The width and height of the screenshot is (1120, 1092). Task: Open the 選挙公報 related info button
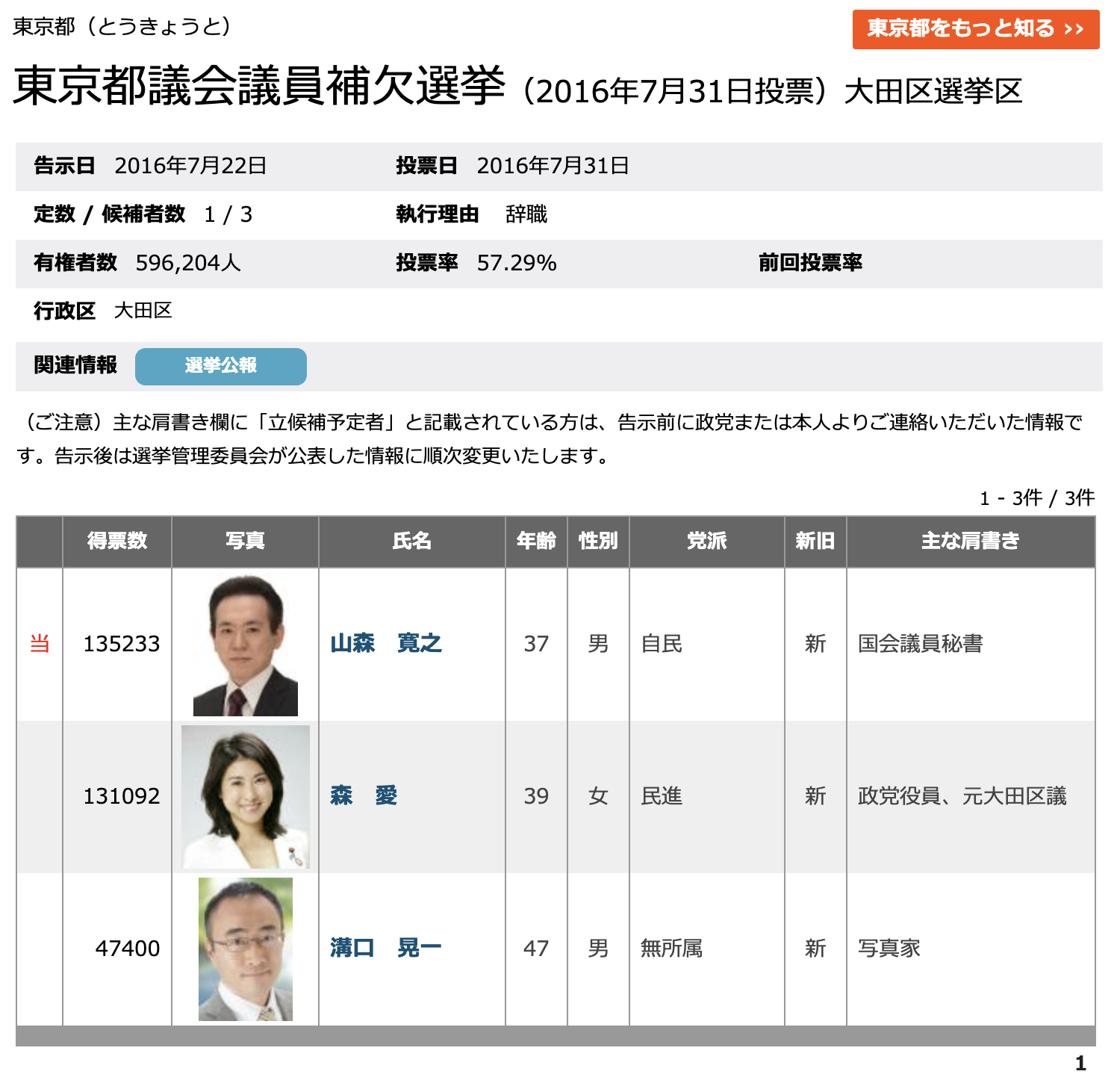click(221, 366)
